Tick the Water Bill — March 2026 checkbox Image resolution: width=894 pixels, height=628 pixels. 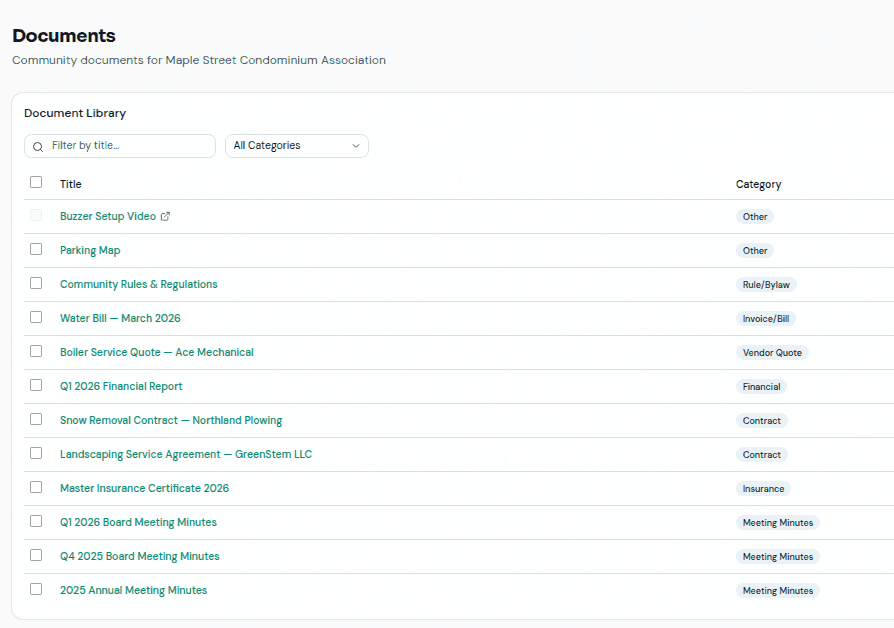(x=36, y=317)
